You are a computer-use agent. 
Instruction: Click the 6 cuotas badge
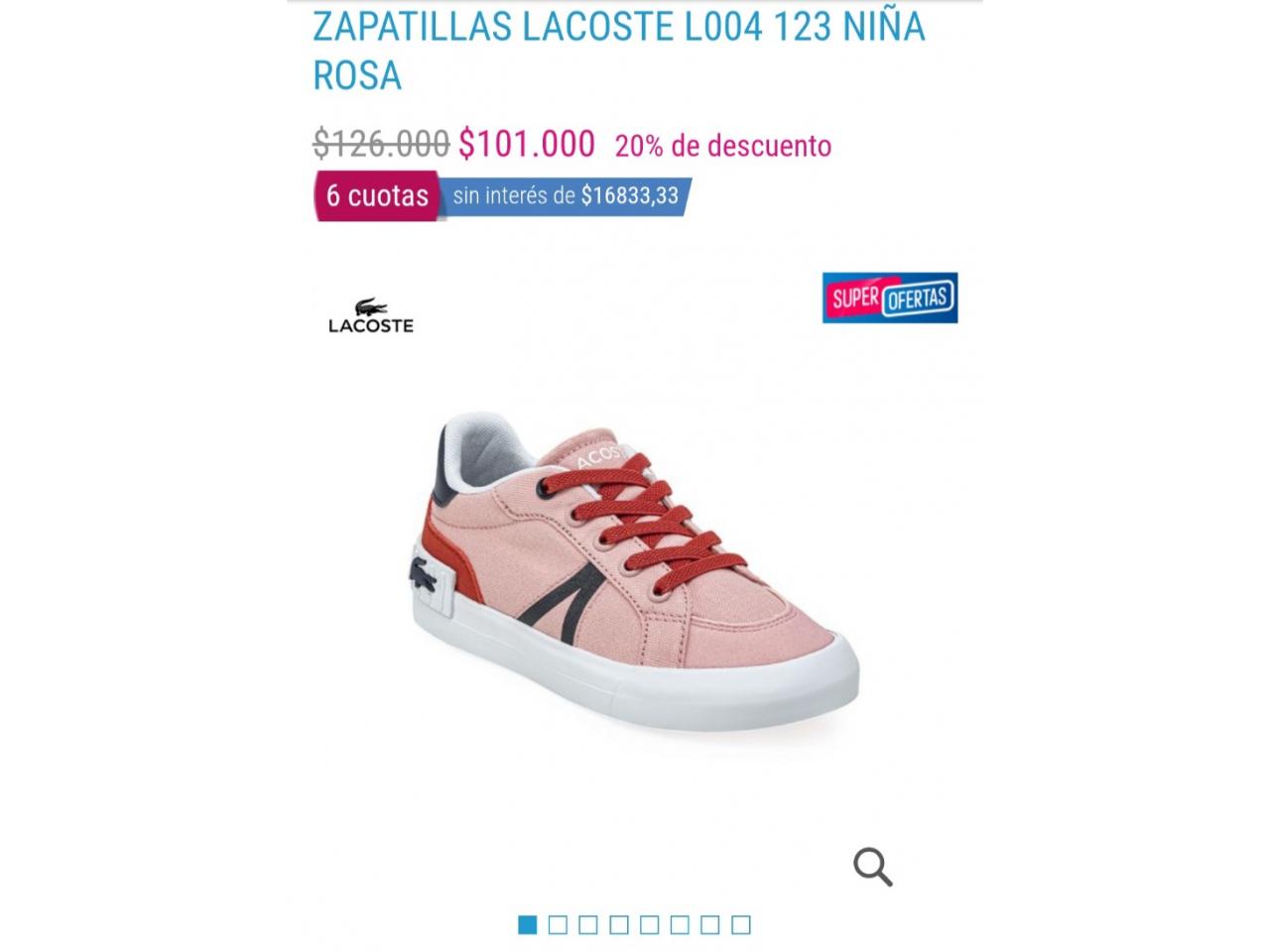[377, 195]
